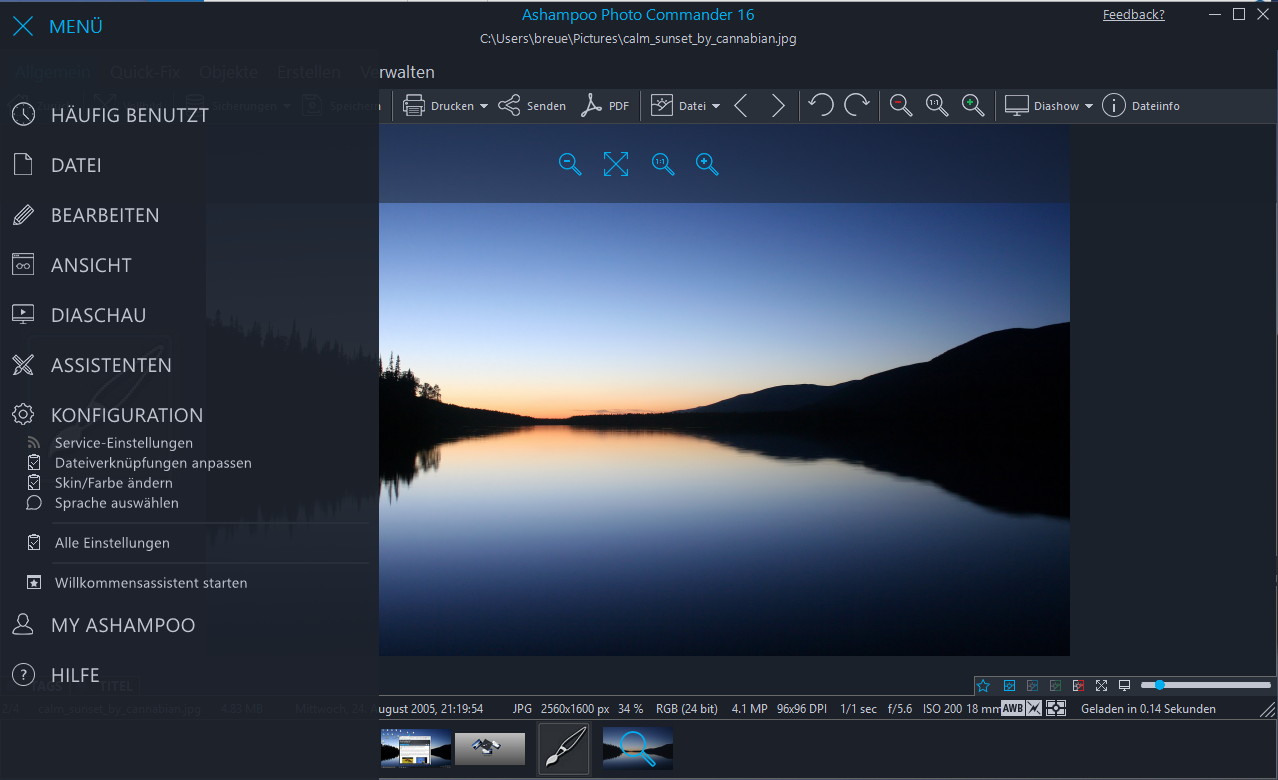Image resolution: width=1278 pixels, height=780 pixels.
Task: Expand the HILFE menu section
Action: click(75, 675)
